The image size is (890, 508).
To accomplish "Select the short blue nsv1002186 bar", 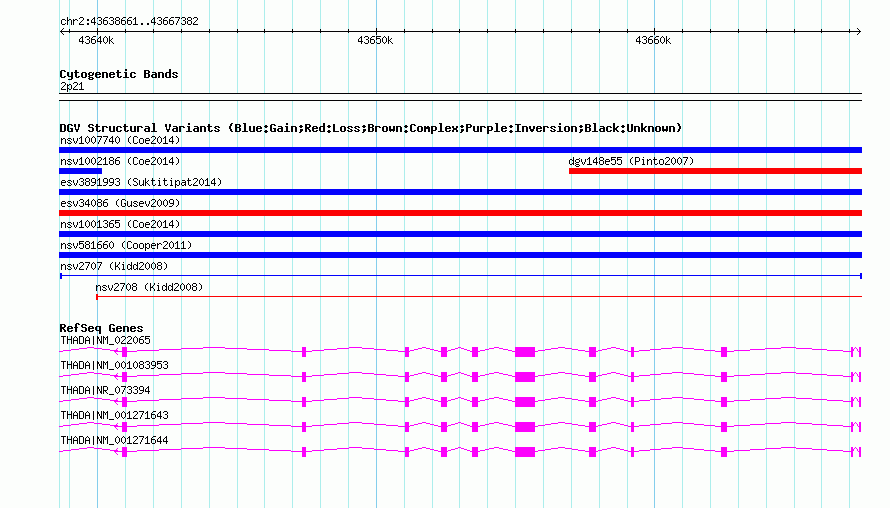I will [x=81, y=171].
